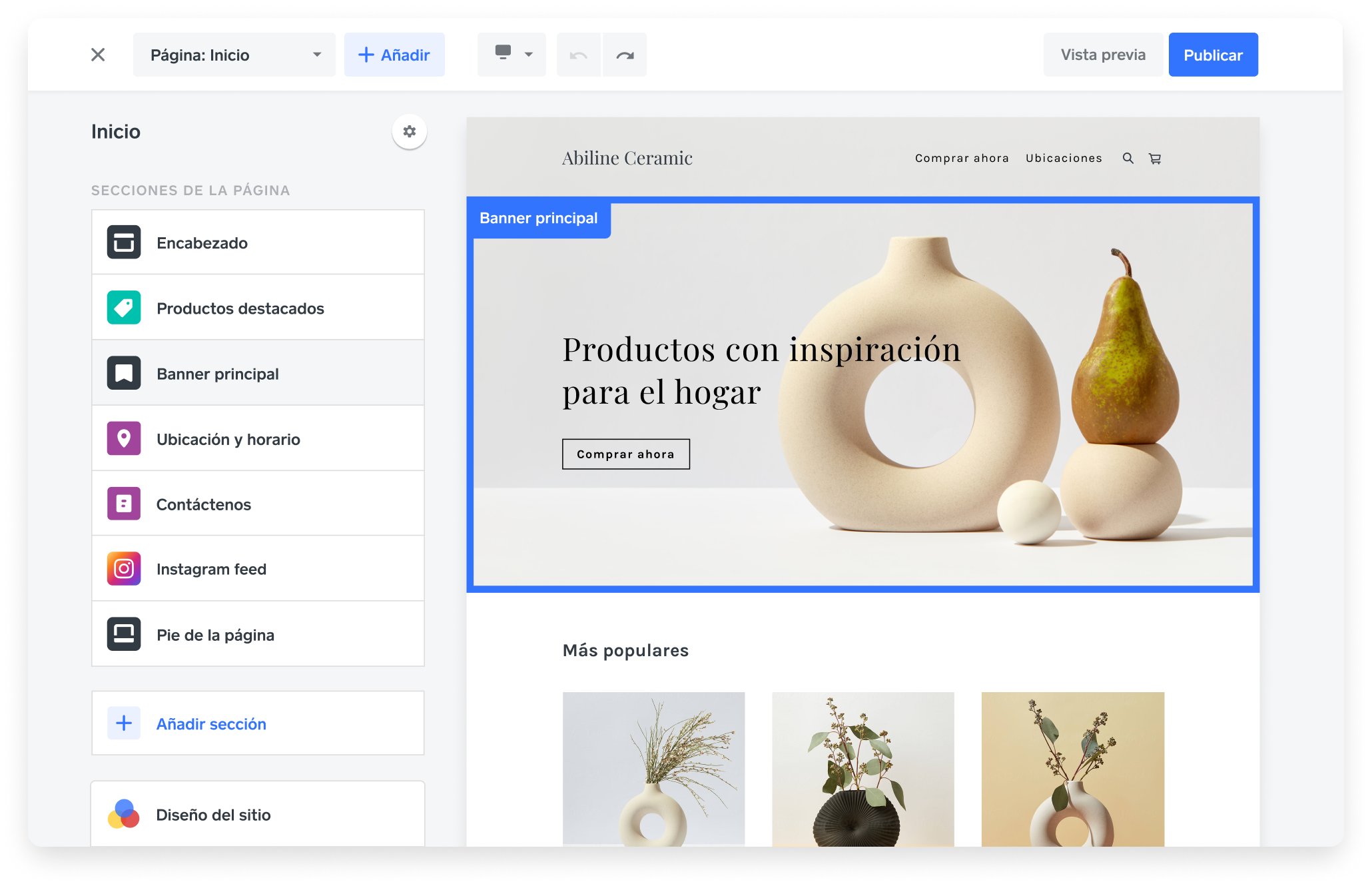This screenshot has width=1372, height=886.
Task: Select the Encabezado section
Action: click(x=258, y=242)
